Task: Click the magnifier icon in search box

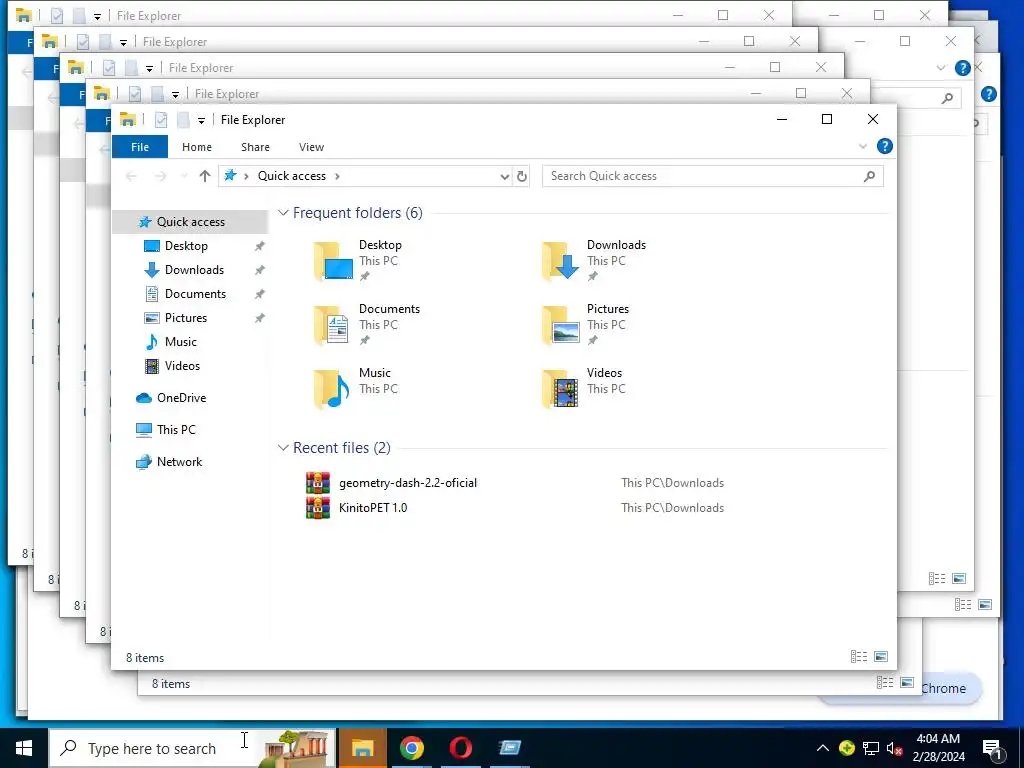Action: (x=869, y=176)
